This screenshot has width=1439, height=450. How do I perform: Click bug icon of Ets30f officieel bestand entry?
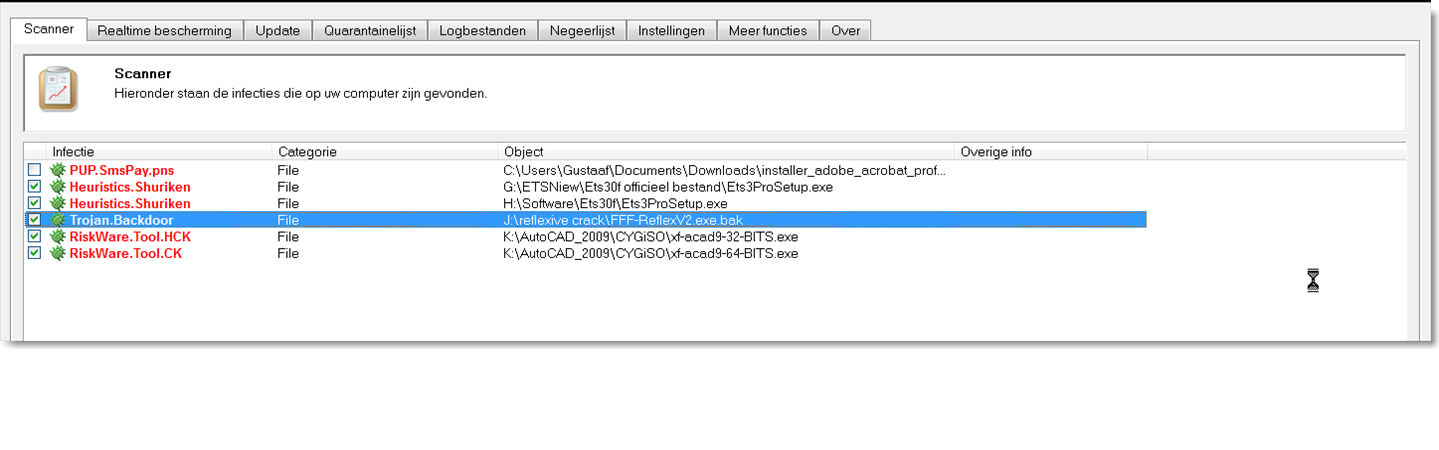(57, 187)
